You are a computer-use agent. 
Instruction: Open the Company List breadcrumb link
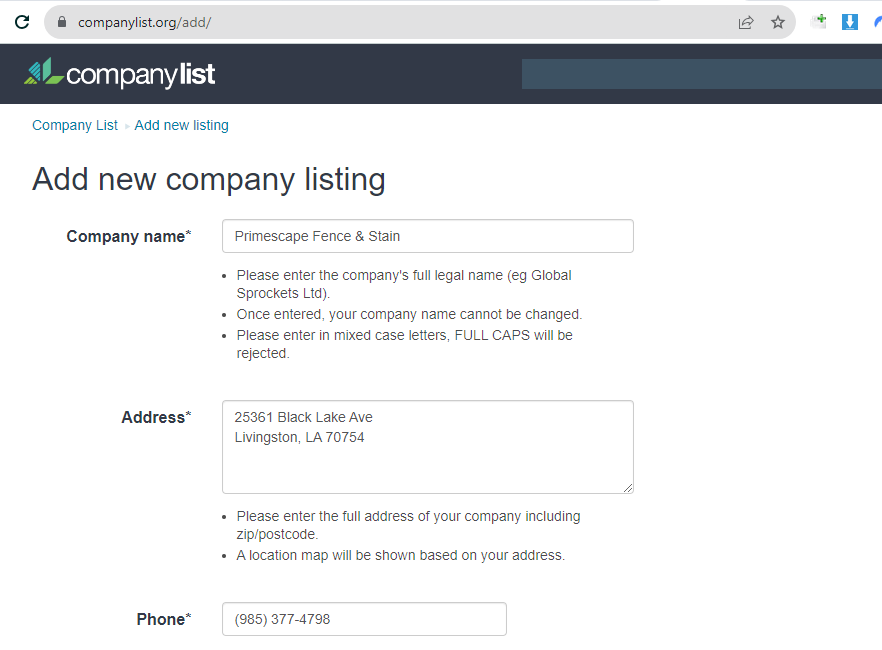tap(75, 125)
